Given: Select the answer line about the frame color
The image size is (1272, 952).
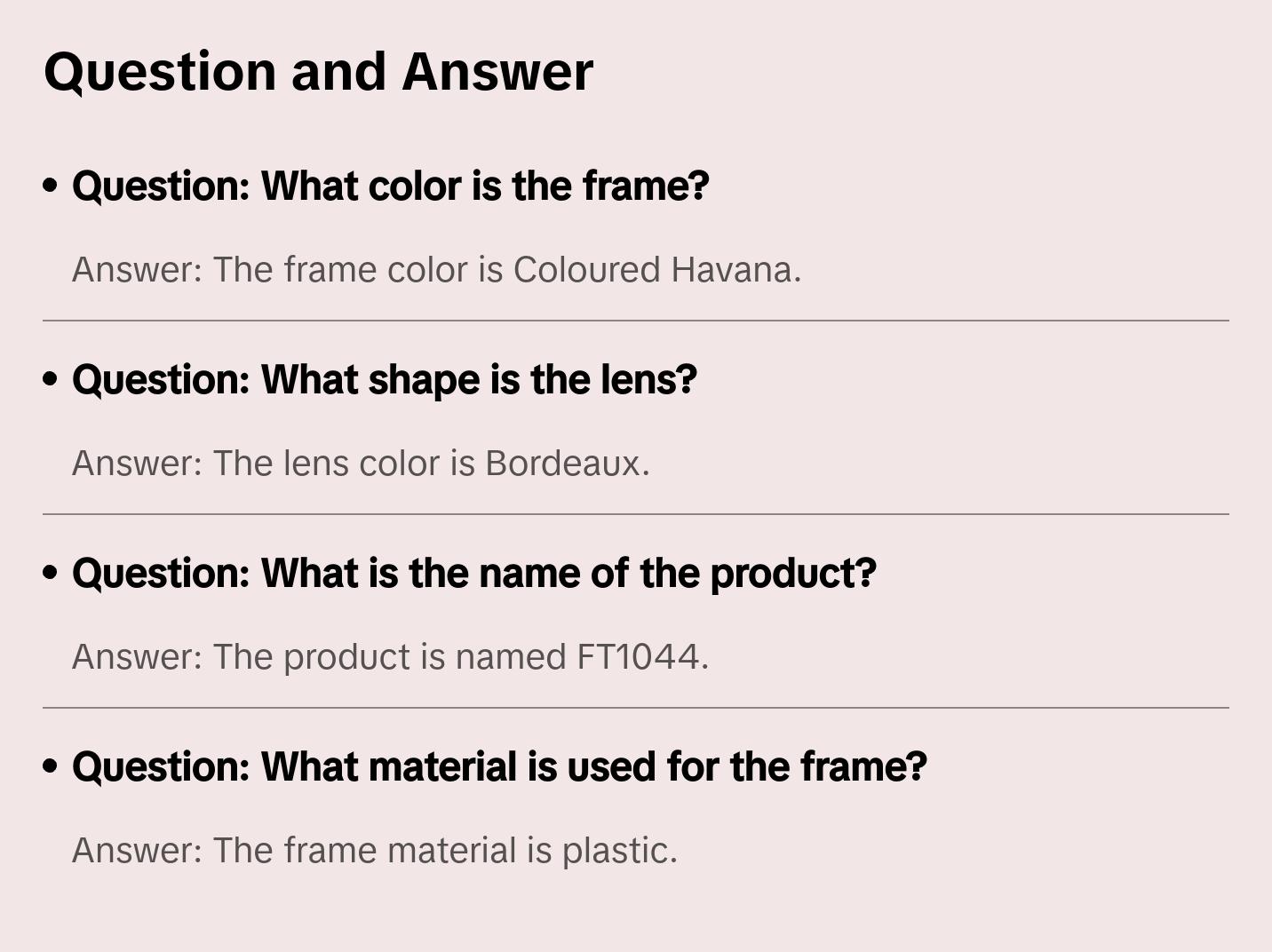Looking at the screenshot, I should click(x=436, y=270).
